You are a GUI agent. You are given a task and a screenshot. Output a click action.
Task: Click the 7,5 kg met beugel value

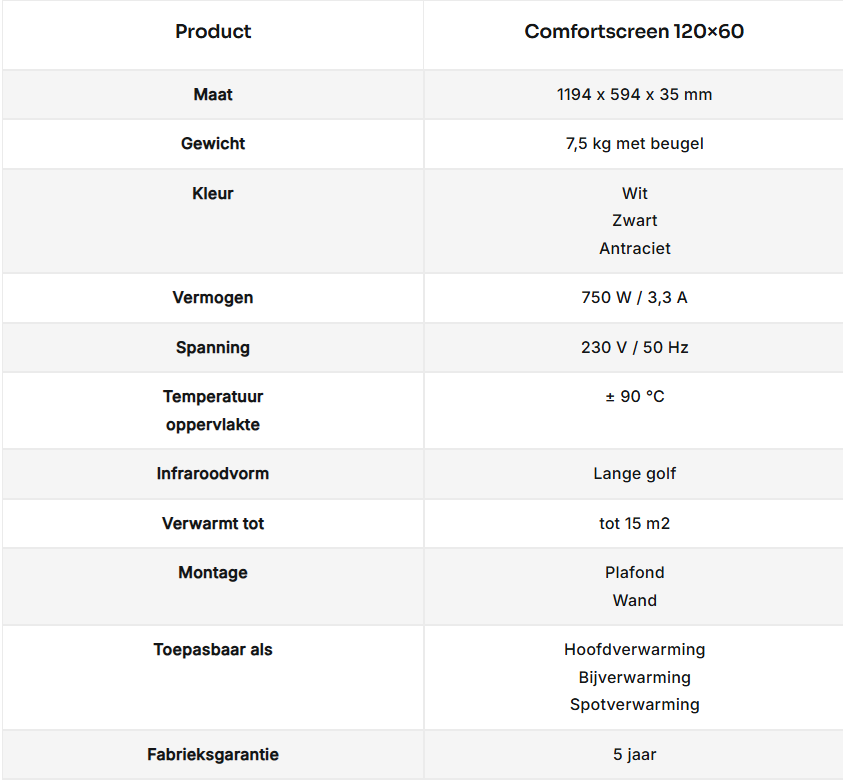634,144
